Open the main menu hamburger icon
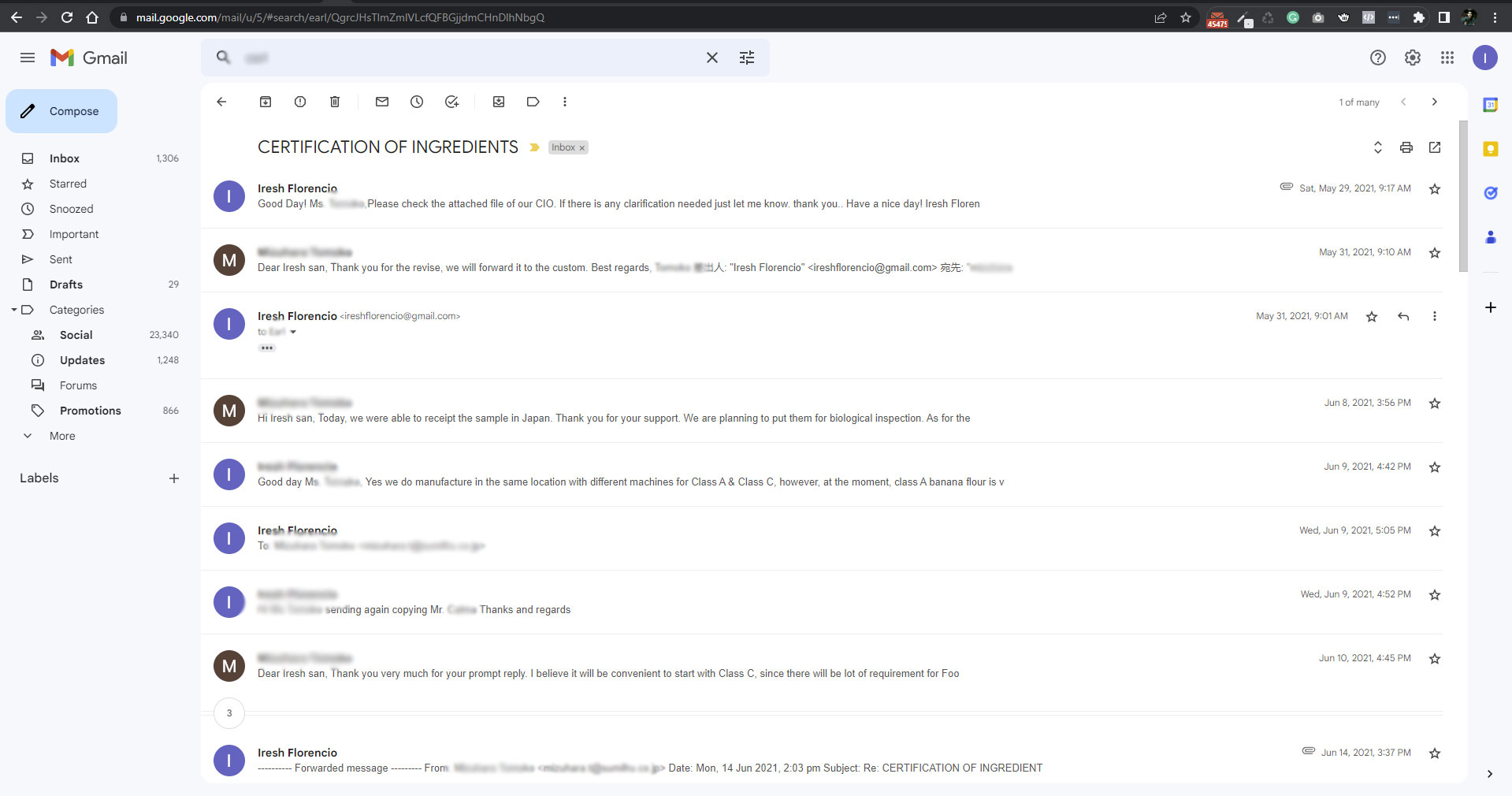The image size is (1512, 796). click(x=28, y=58)
